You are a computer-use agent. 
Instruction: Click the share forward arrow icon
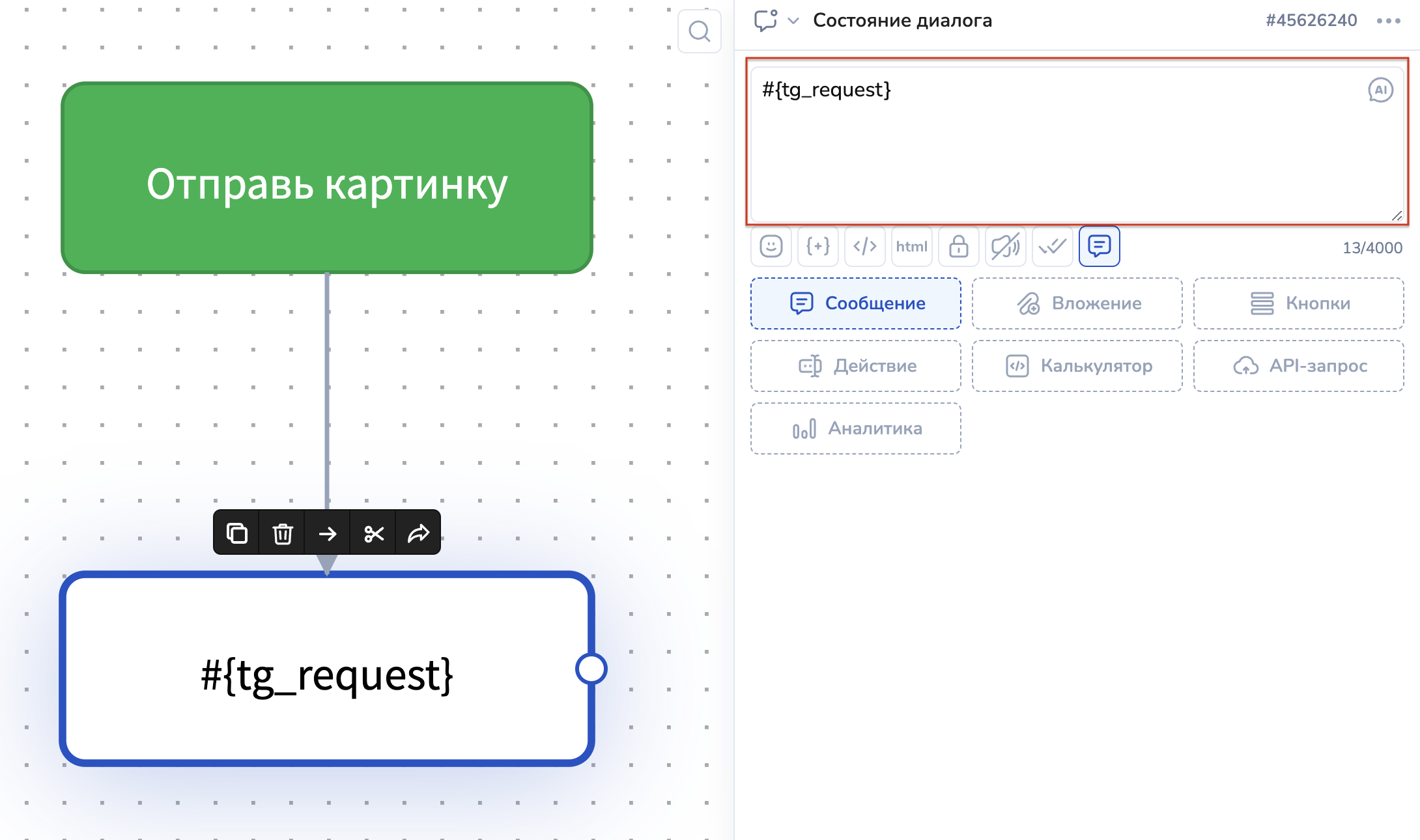click(418, 533)
